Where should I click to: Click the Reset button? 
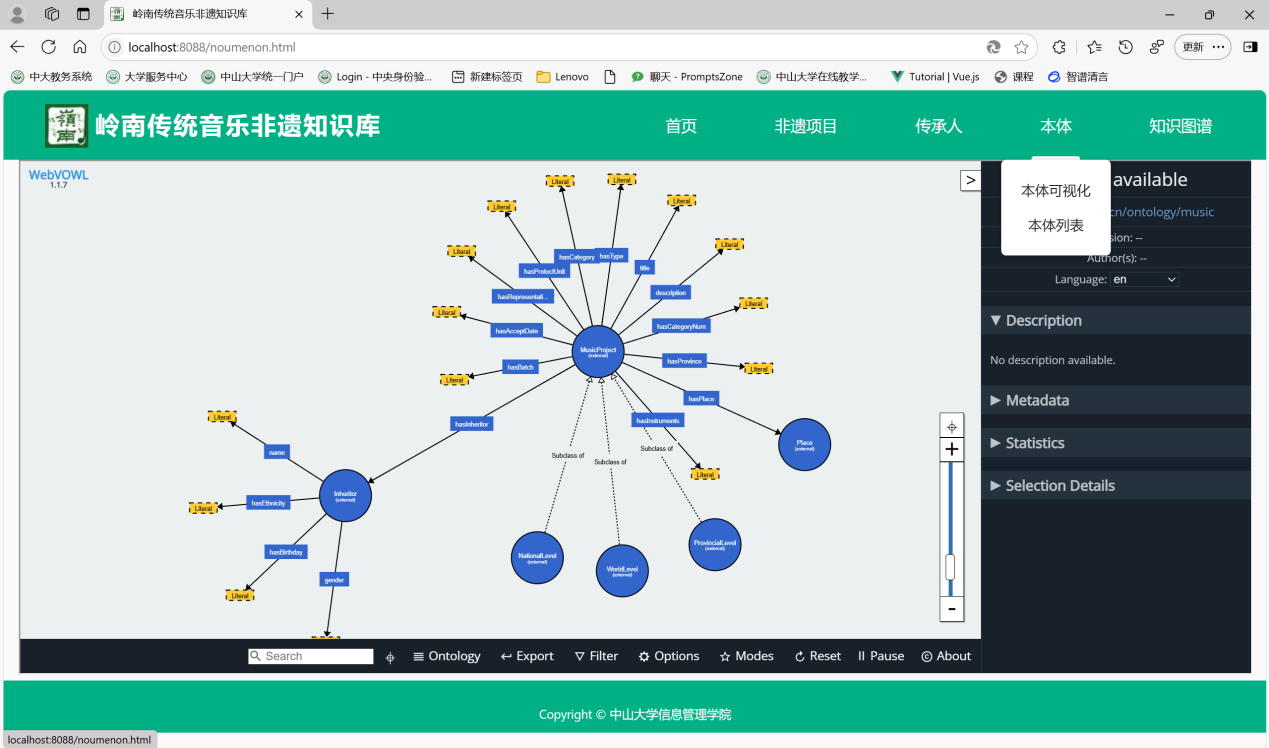(x=817, y=656)
